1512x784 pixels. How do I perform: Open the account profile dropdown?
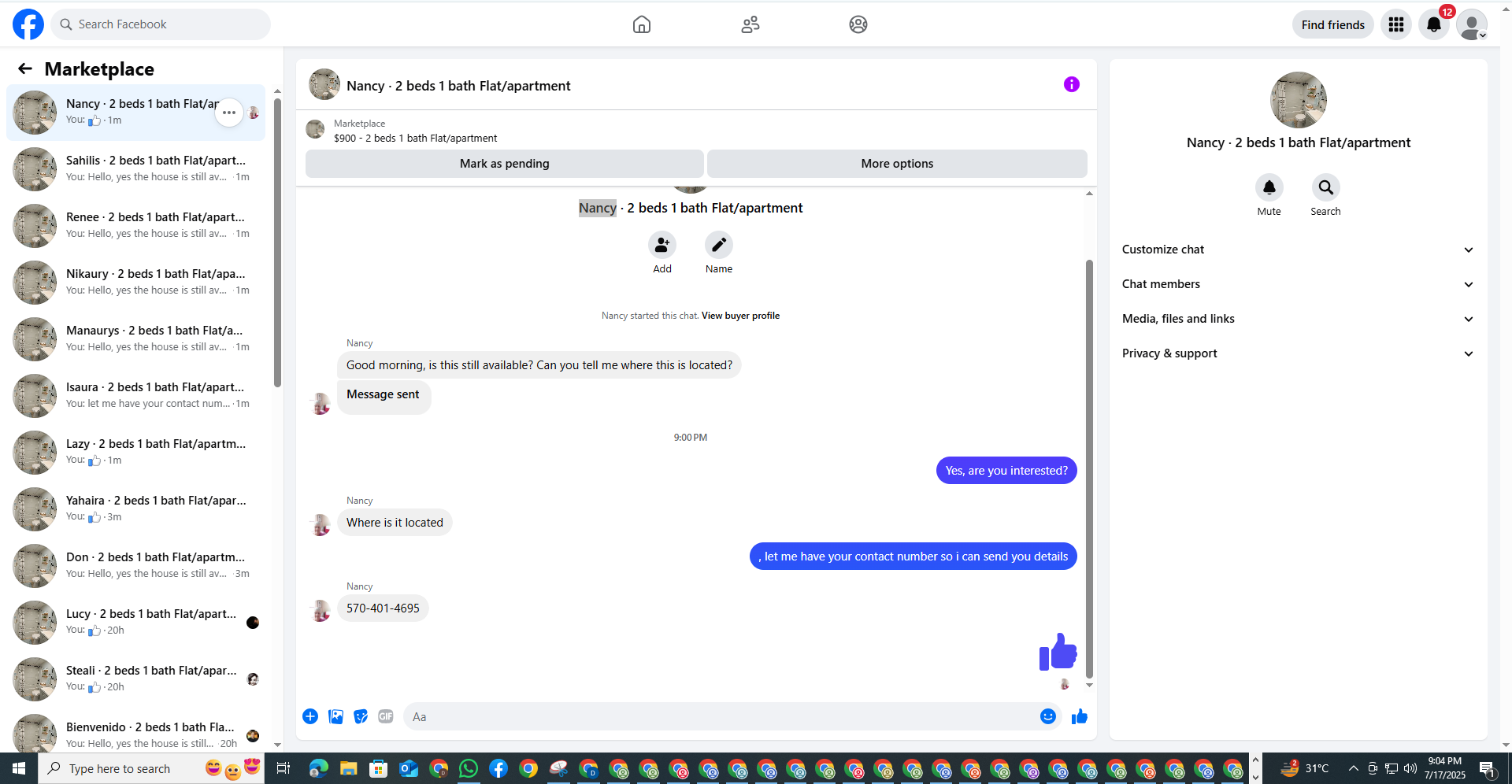click(x=1472, y=24)
